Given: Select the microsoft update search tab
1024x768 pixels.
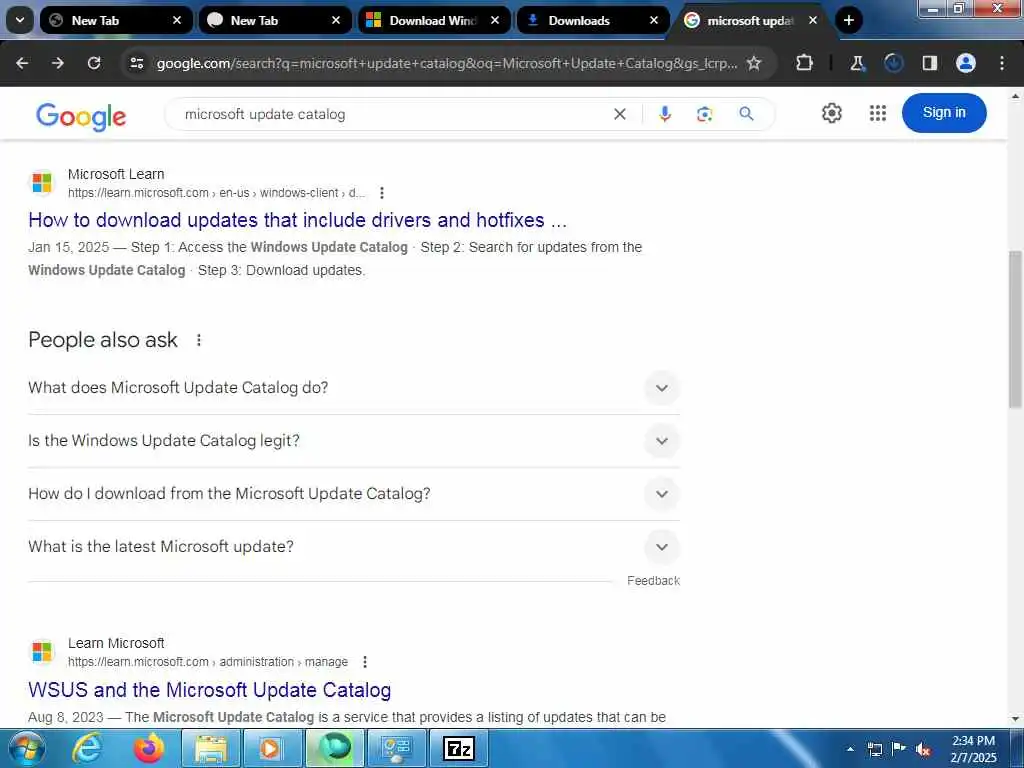Looking at the screenshot, I should tap(751, 20).
